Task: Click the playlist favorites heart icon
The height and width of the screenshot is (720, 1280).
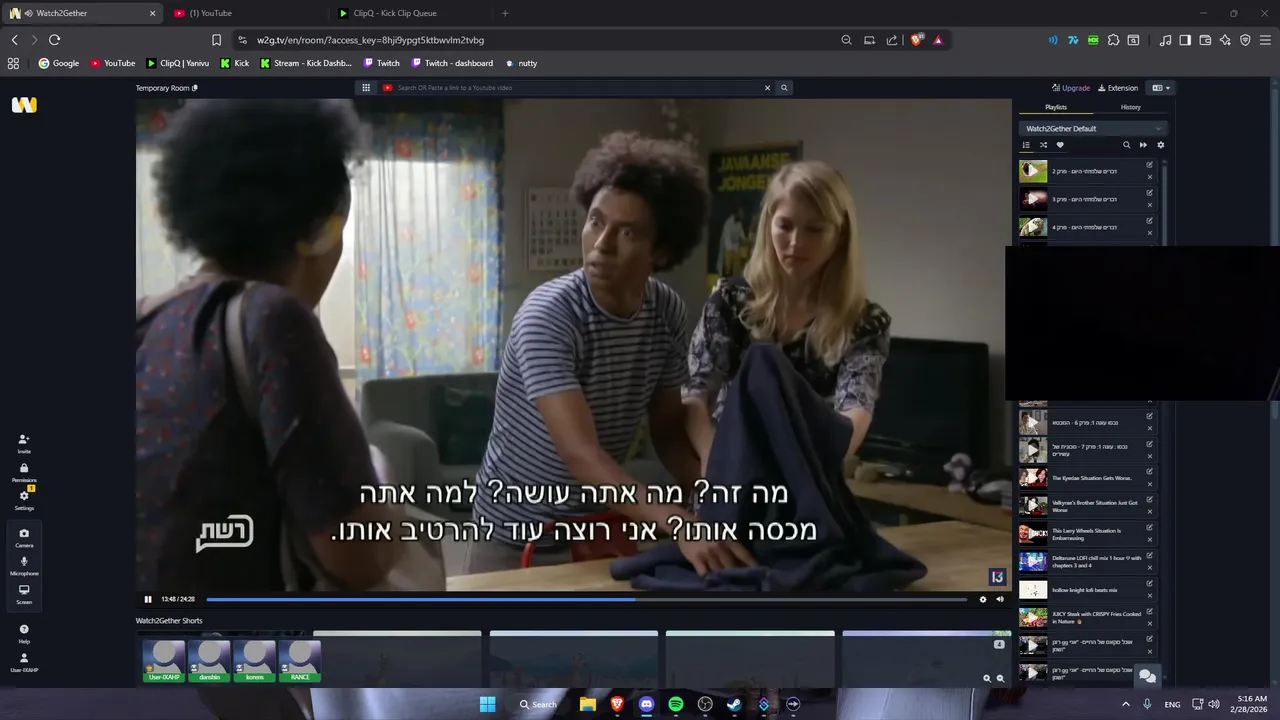Action: pos(1060,145)
